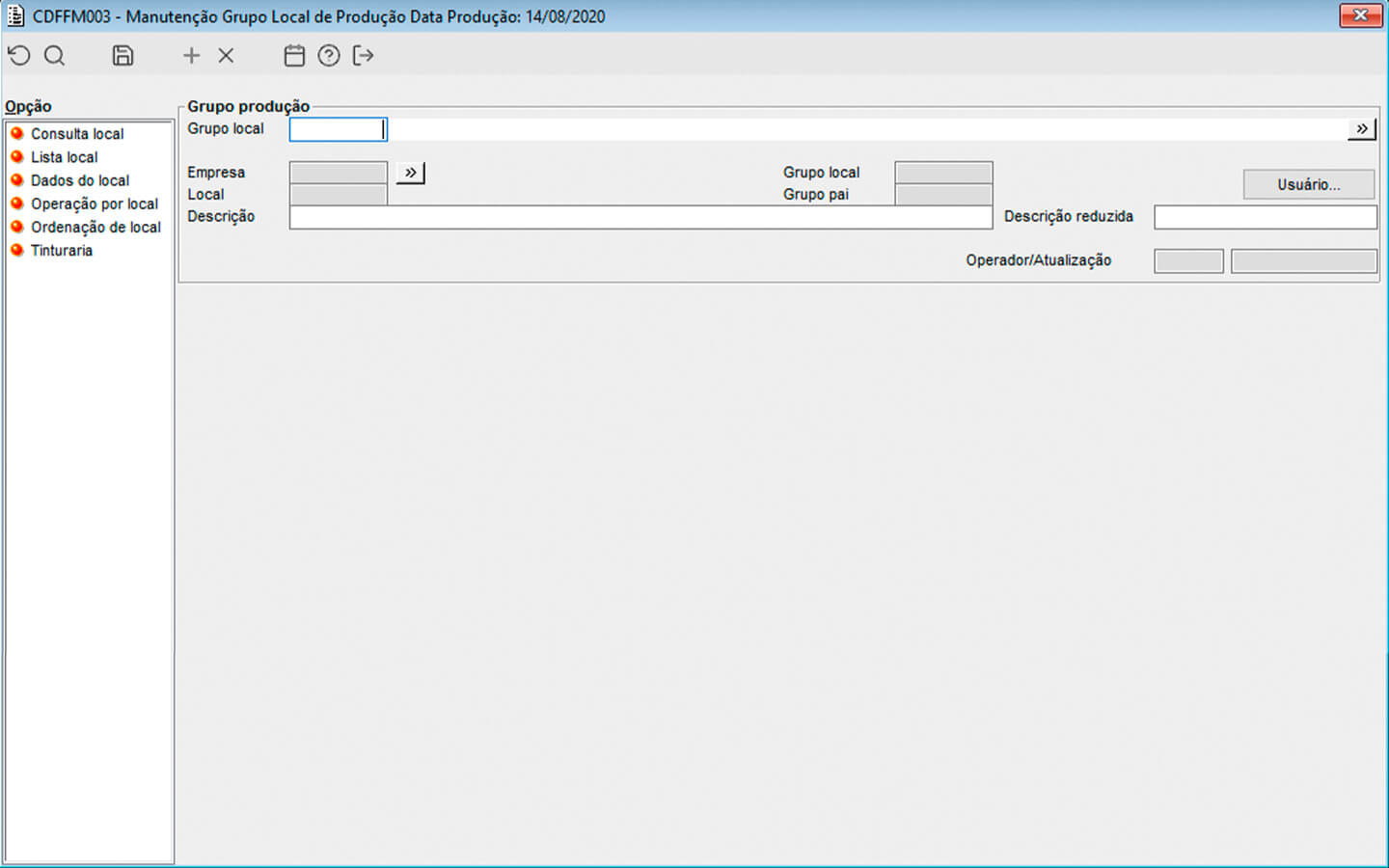This screenshot has width=1389, height=868.
Task: Select Lista local in options list
Action: click(64, 157)
